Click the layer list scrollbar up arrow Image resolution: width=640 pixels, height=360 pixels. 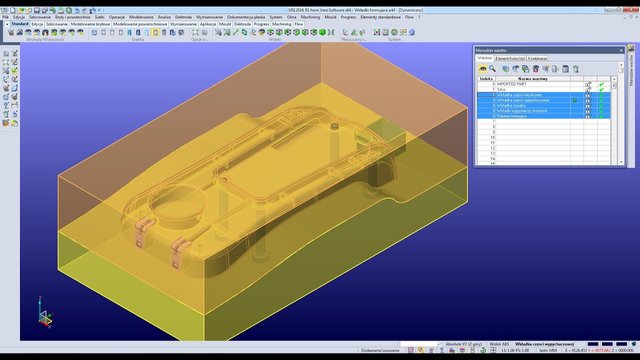[x=614, y=79]
